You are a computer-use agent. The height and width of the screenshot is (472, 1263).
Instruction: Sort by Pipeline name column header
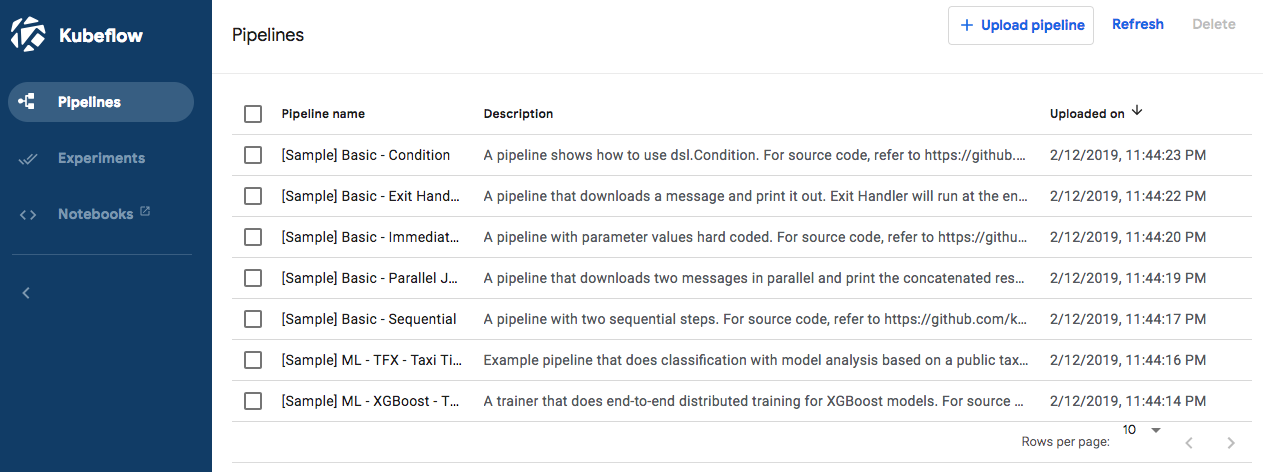[x=323, y=114]
